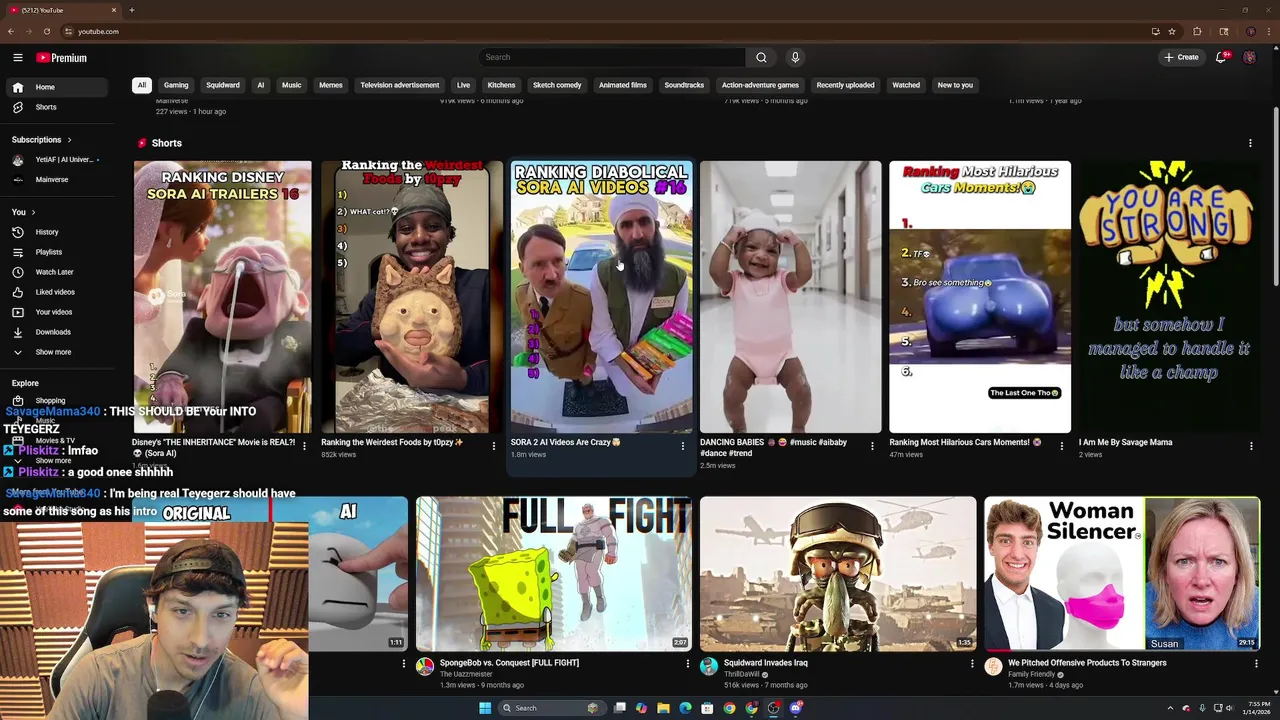Open options for Squidward Invades Iraq video

pos(972,664)
